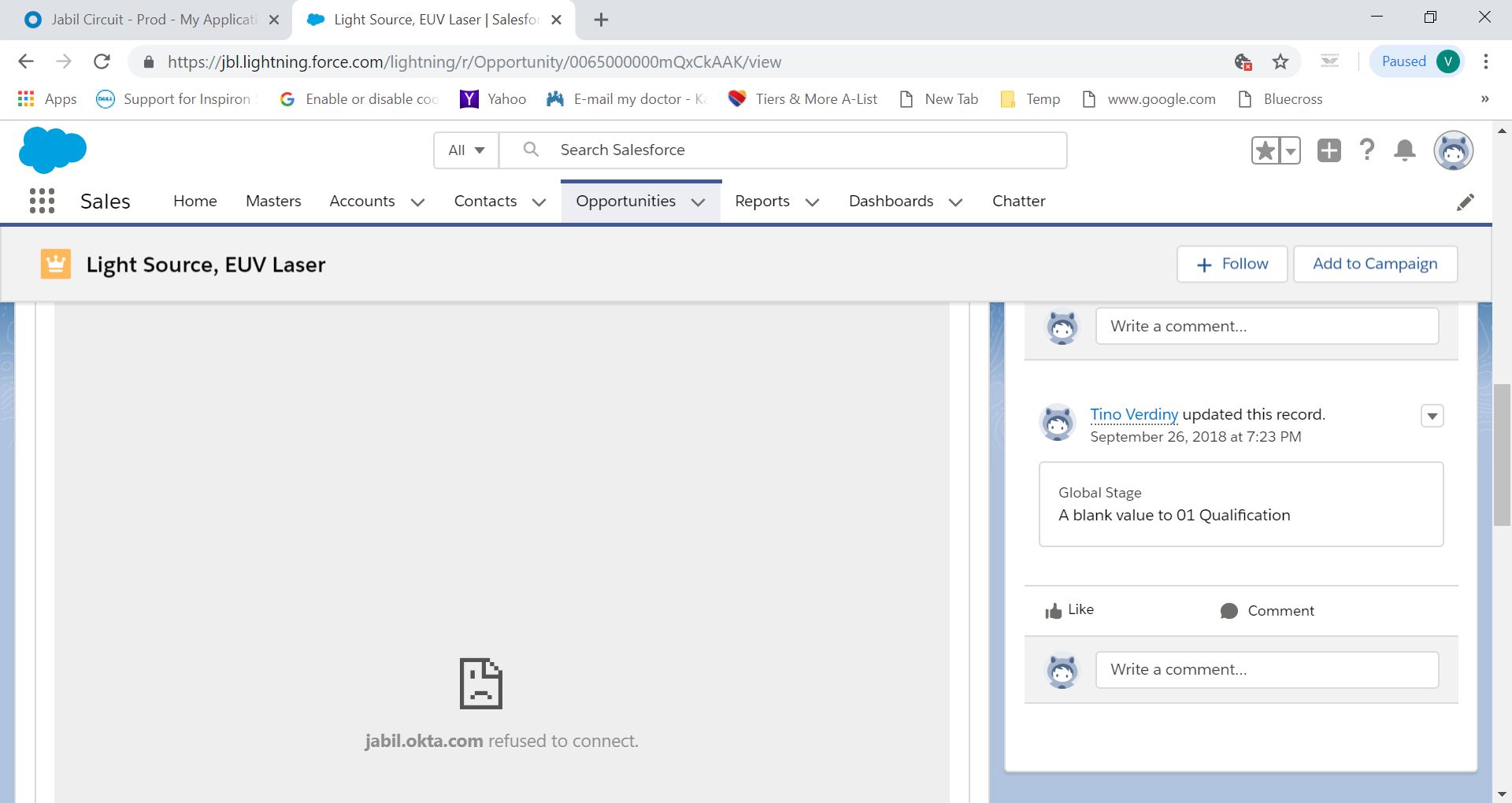Open the Salesforce help question mark
The height and width of the screenshot is (803, 1512).
[1367, 150]
